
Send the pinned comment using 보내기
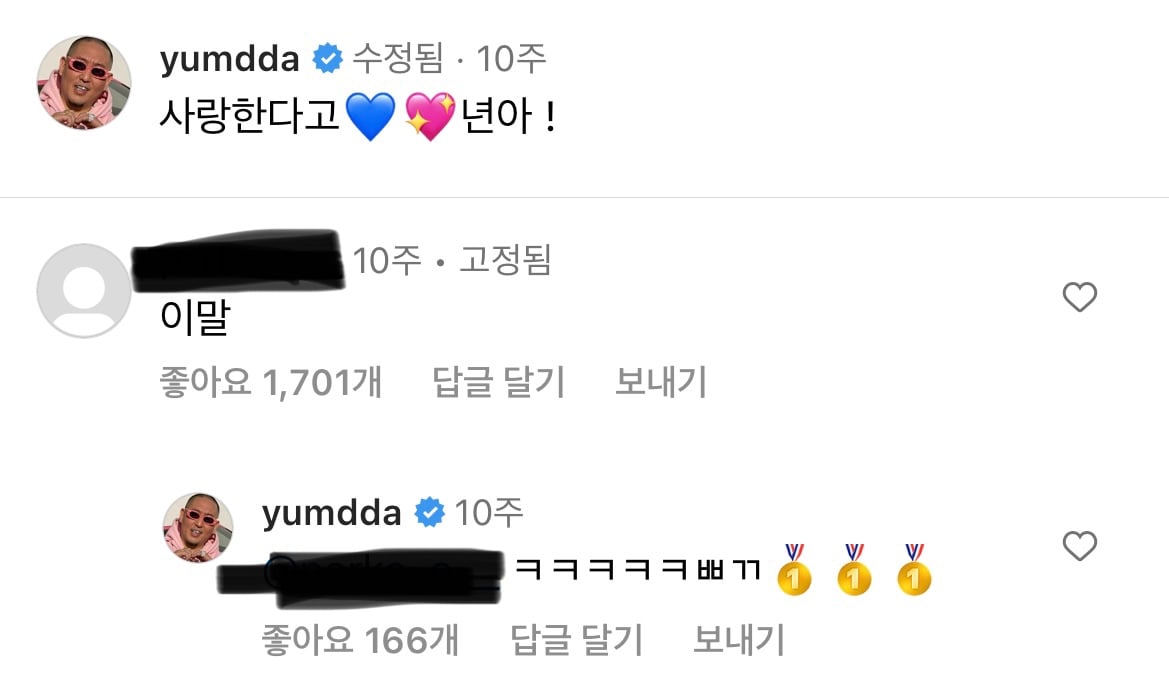click(661, 382)
